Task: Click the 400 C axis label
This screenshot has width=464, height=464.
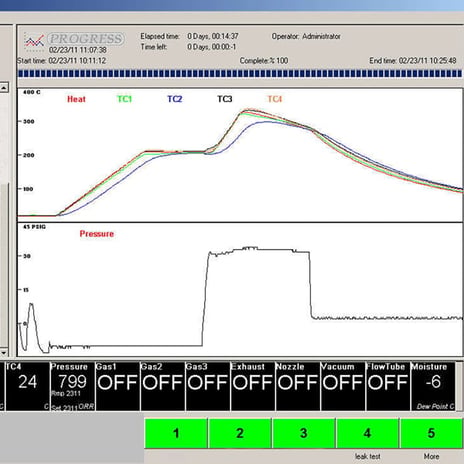Action: 32,92
